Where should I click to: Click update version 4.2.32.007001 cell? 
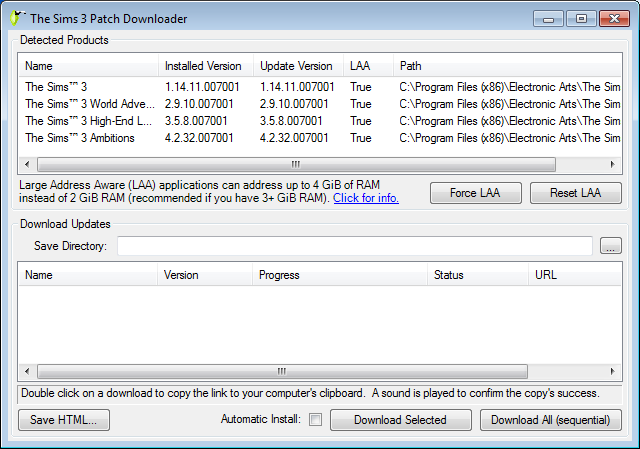point(294,138)
